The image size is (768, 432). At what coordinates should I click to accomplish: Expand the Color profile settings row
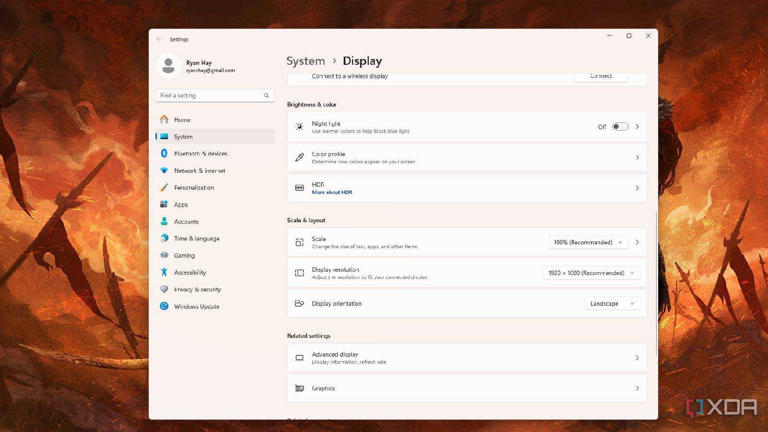pos(466,158)
